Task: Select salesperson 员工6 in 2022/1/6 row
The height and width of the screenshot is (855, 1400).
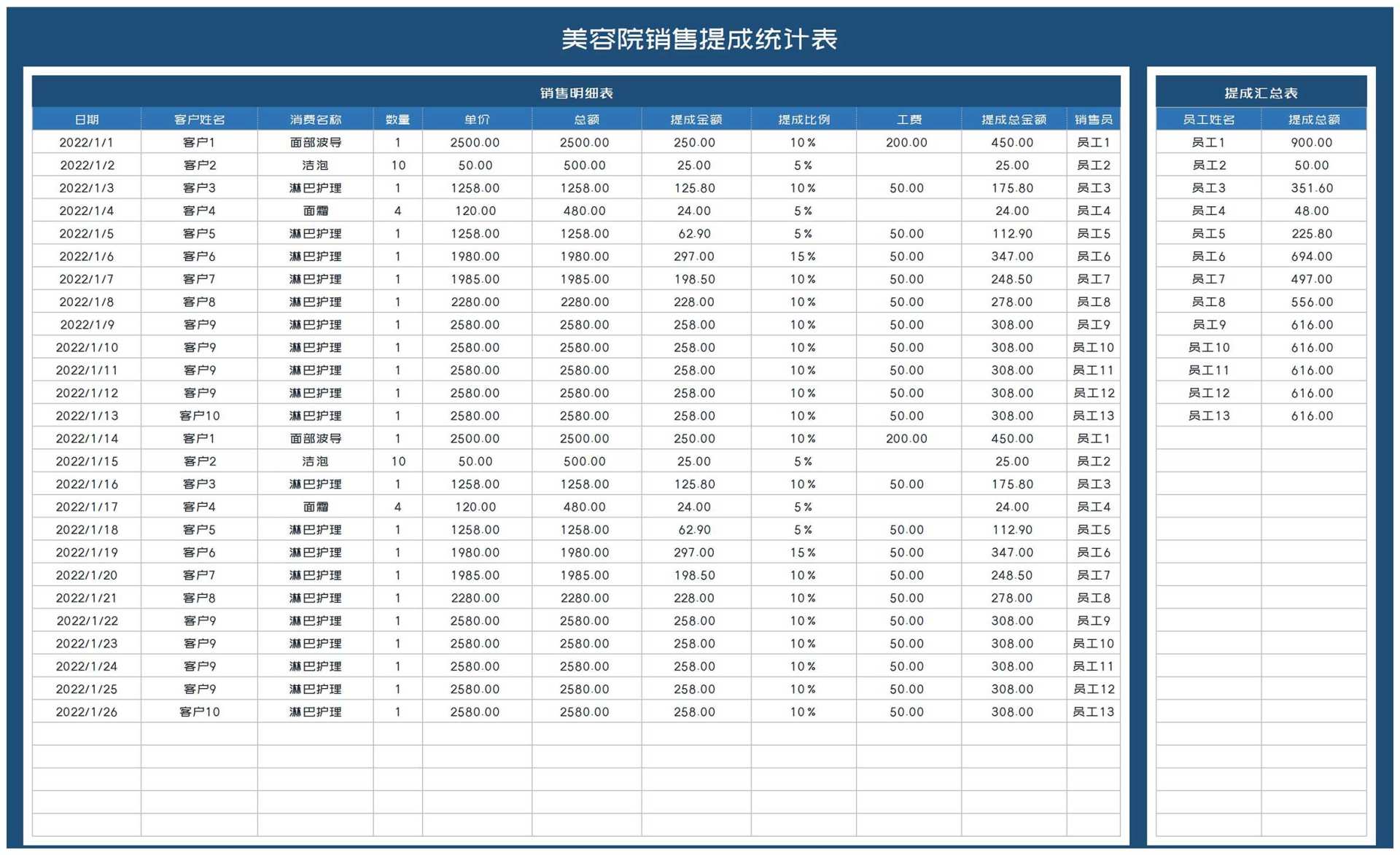Action: 1093,256
